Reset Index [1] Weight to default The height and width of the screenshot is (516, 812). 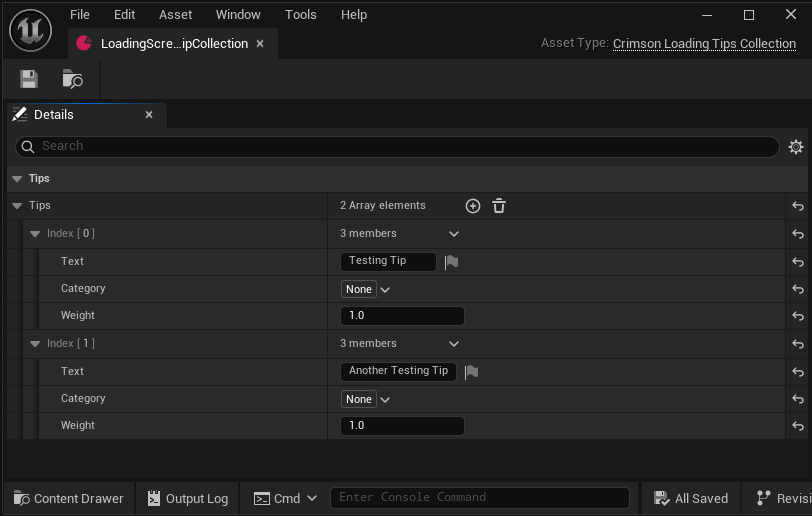point(798,426)
